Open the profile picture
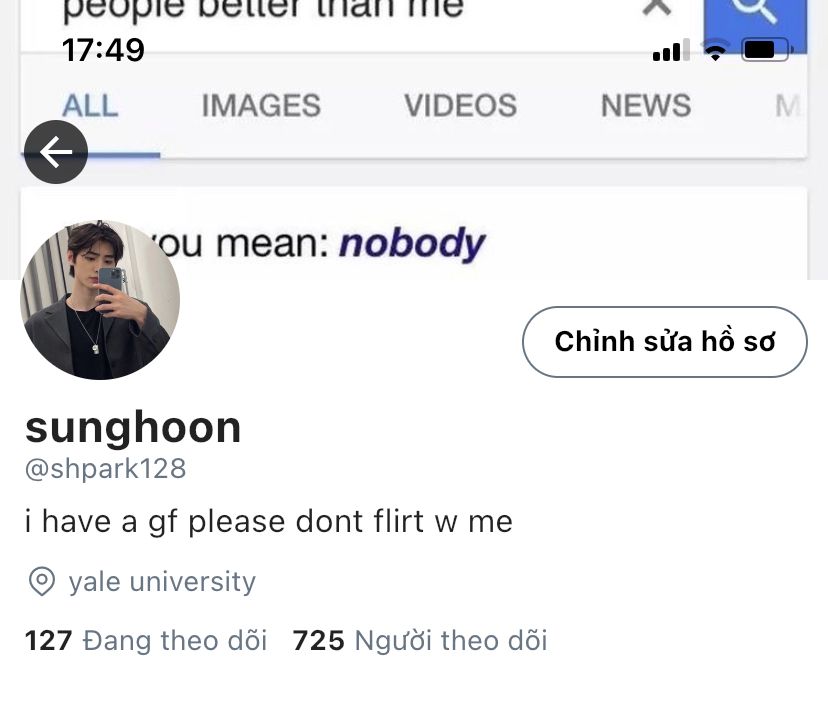Viewport: 828px width, 701px height. tap(100, 300)
